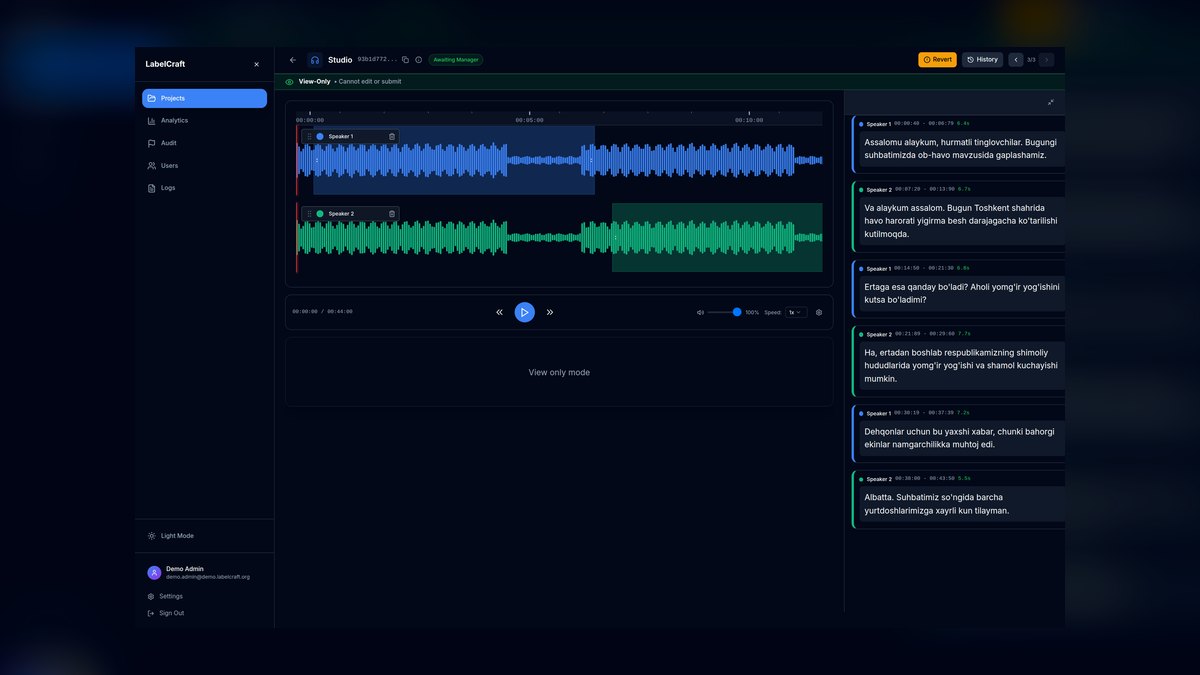1200x675 pixels.
Task: Open the Projects section
Action: [x=204, y=98]
